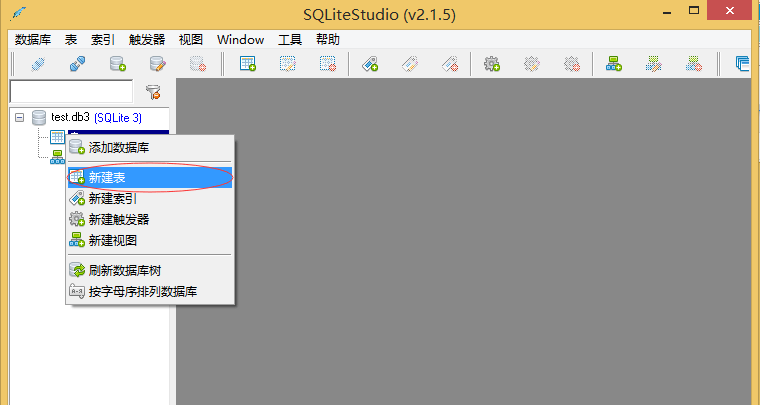The height and width of the screenshot is (405, 760).
Task: Click the toolbar Delete table icon
Action: tap(328, 64)
